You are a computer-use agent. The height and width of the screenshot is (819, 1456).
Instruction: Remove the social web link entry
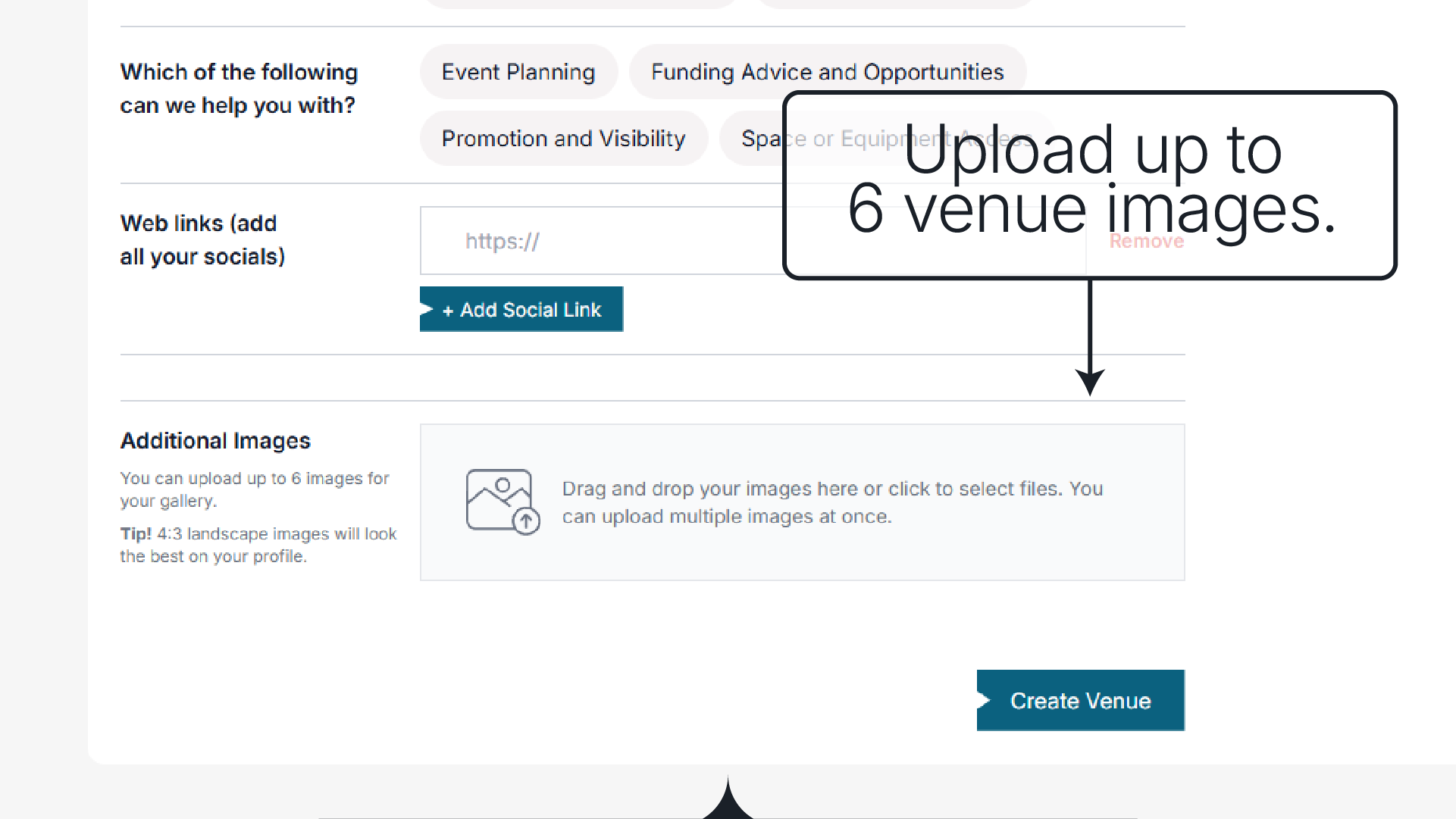click(1146, 241)
